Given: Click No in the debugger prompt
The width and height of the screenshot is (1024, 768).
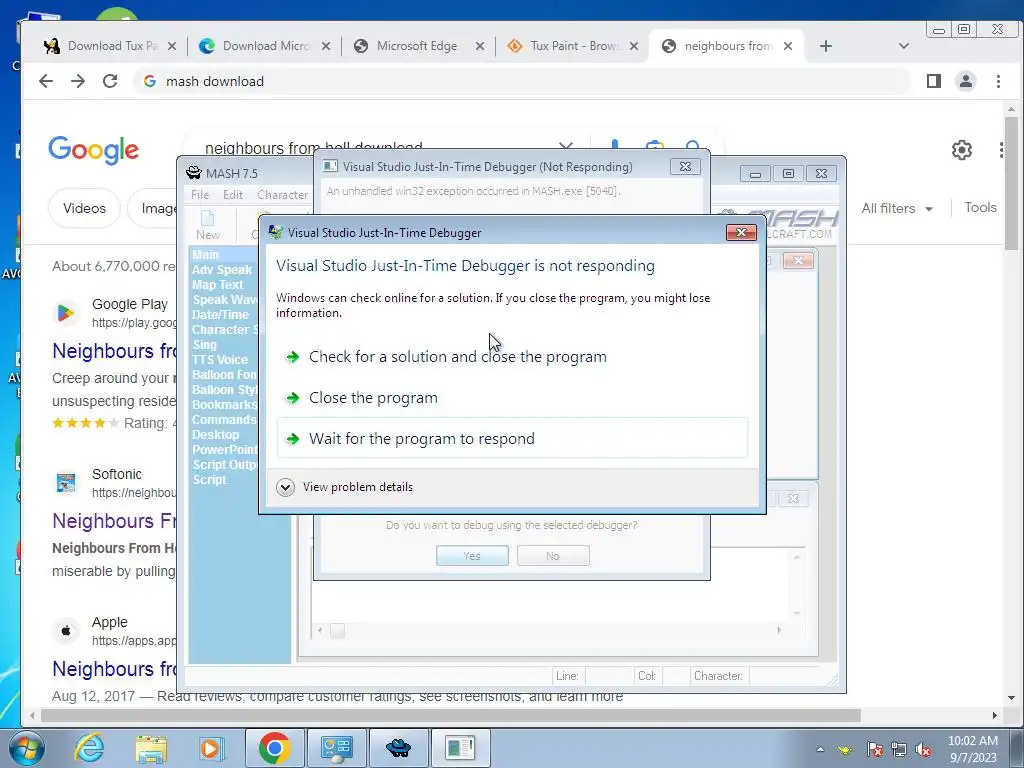Looking at the screenshot, I should click(553, 556).
